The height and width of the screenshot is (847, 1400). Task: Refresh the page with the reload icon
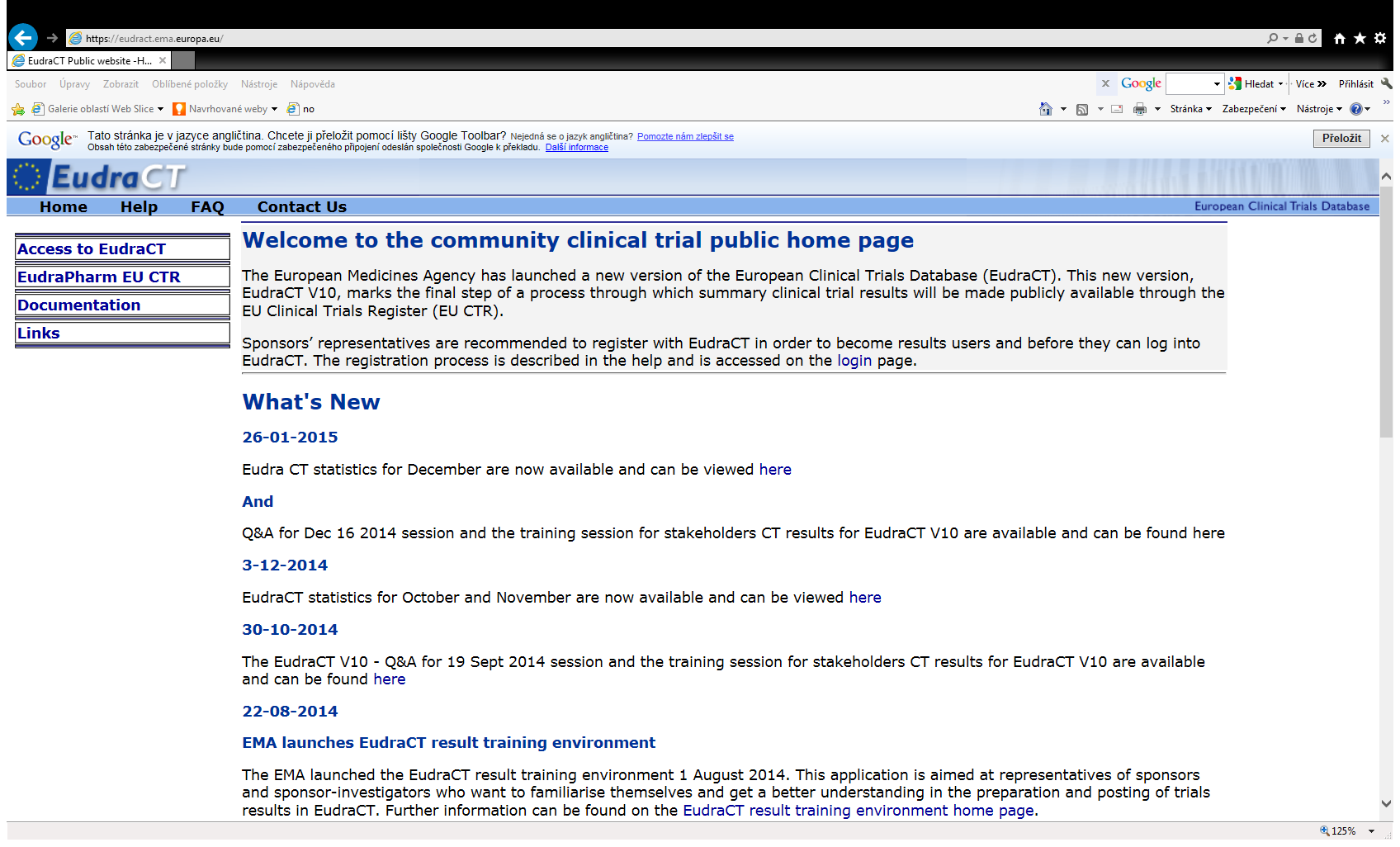1312,38
